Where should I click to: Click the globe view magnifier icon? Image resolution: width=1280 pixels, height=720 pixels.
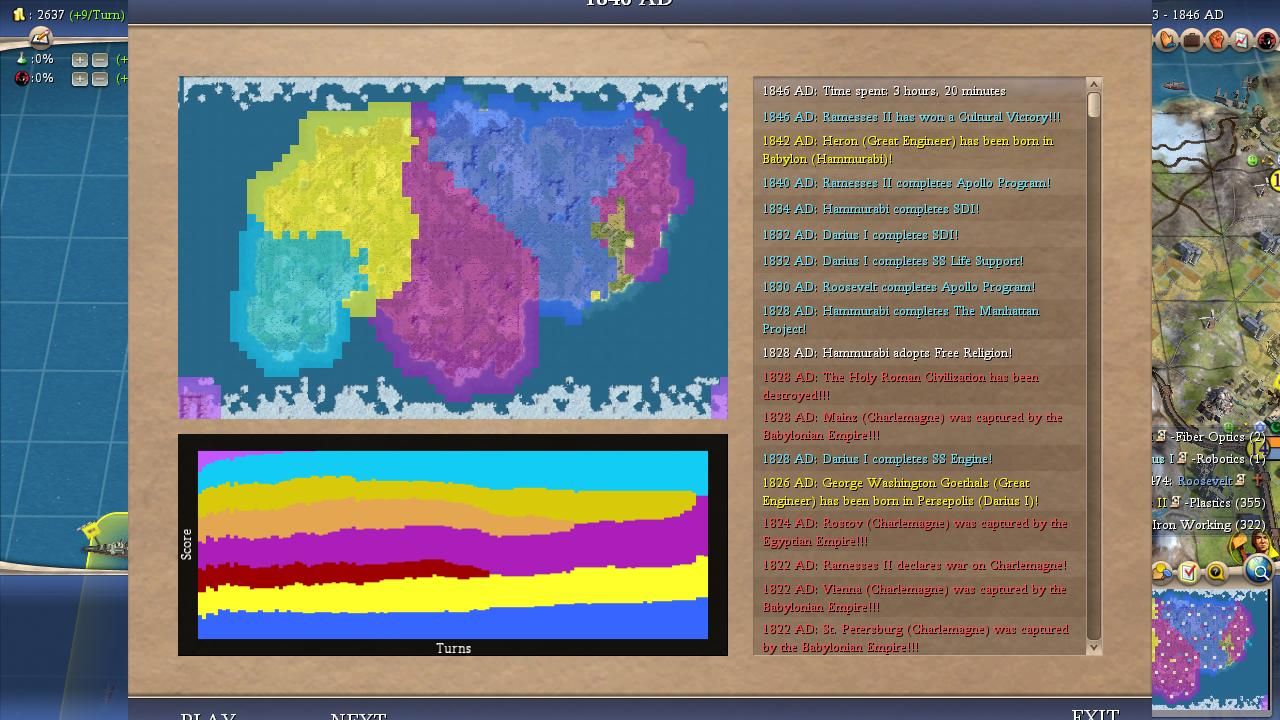tap(1259, 571)
